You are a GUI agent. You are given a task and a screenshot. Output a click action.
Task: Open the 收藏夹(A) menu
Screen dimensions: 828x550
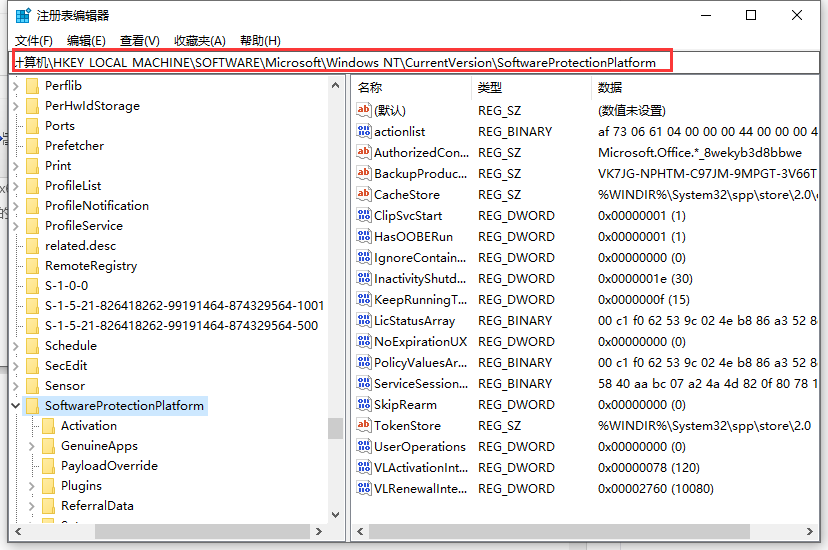point(200,40)
